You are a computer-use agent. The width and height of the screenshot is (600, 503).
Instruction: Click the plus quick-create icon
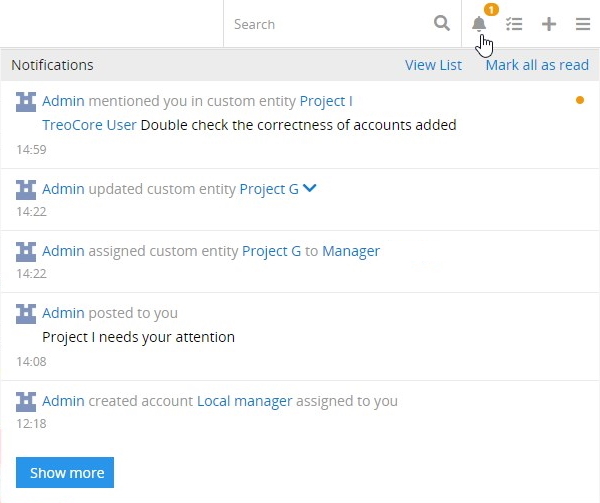tap(548, 24)
